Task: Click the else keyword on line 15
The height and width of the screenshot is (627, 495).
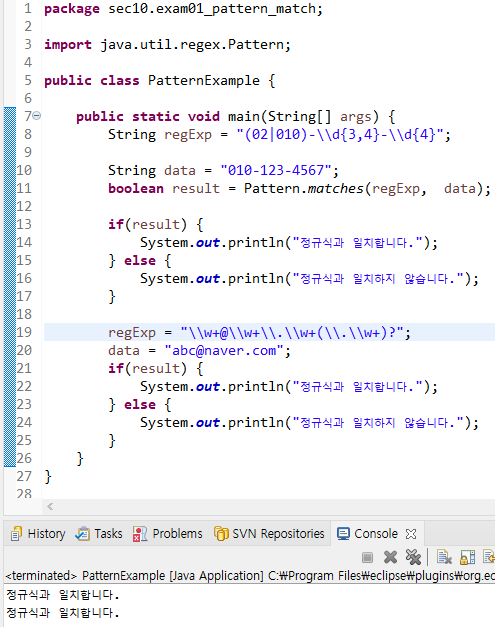Action: [140, 260]
